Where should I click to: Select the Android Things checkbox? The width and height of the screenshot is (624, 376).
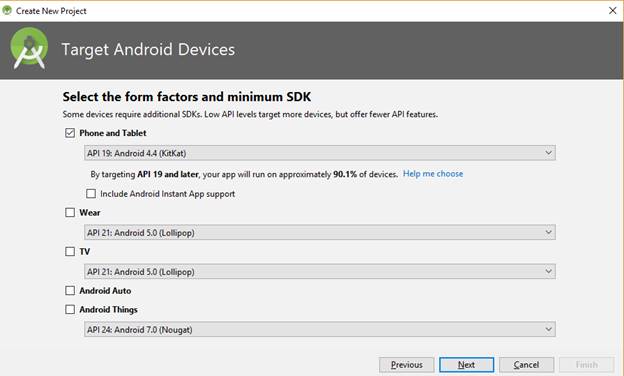[x=70, y=310]
